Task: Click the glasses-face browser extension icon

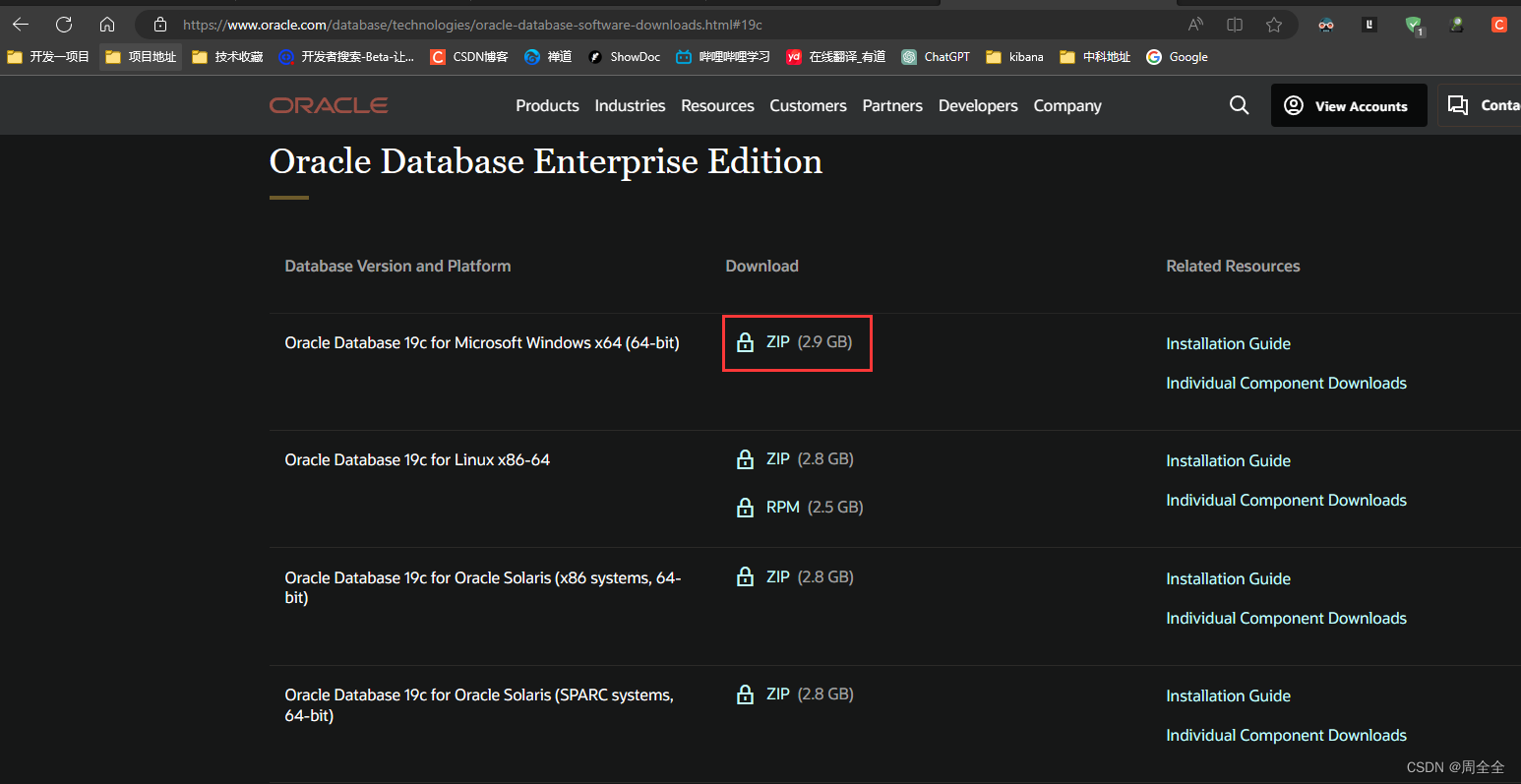Action: (1326, 25)
